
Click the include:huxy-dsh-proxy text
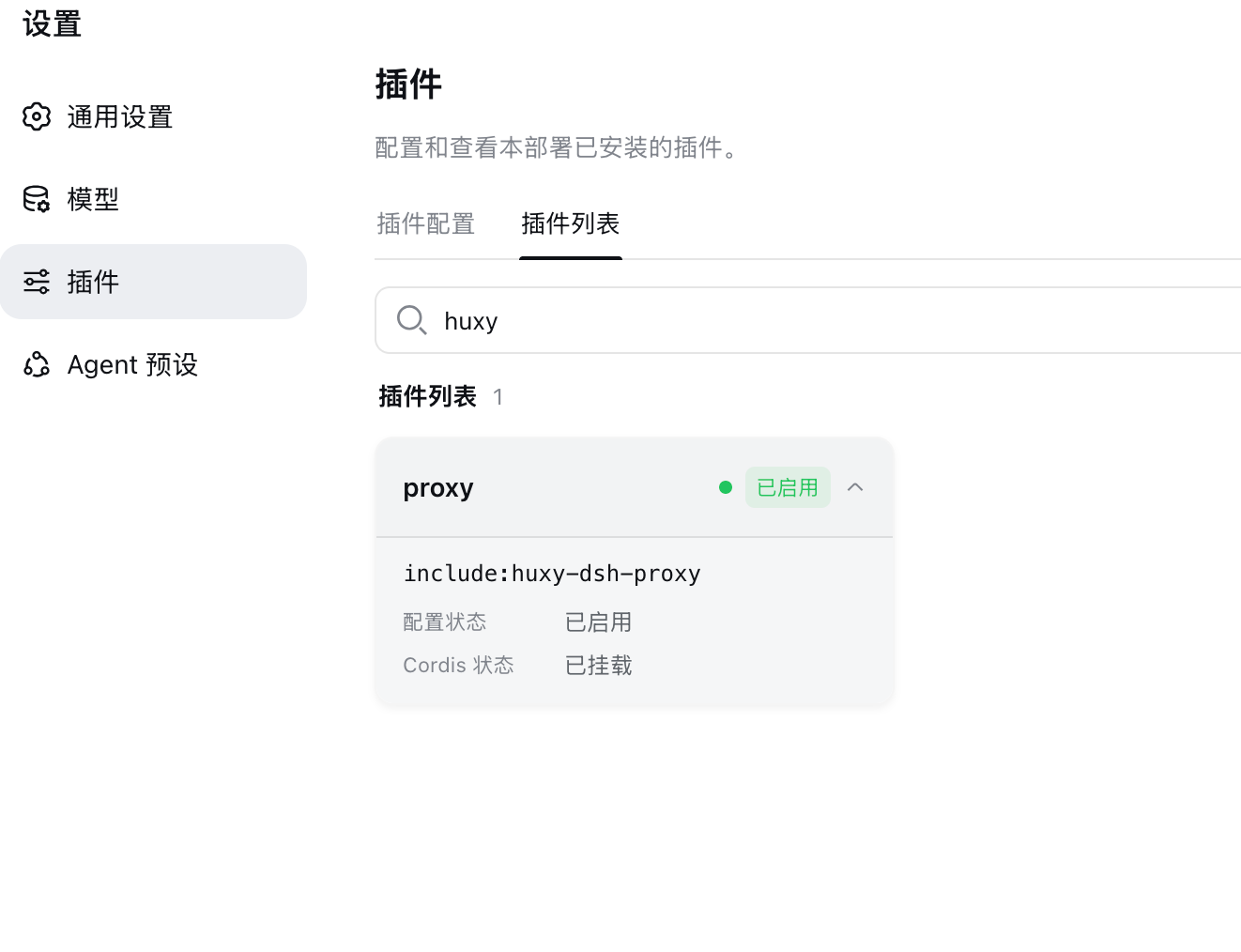coord(552,574)
